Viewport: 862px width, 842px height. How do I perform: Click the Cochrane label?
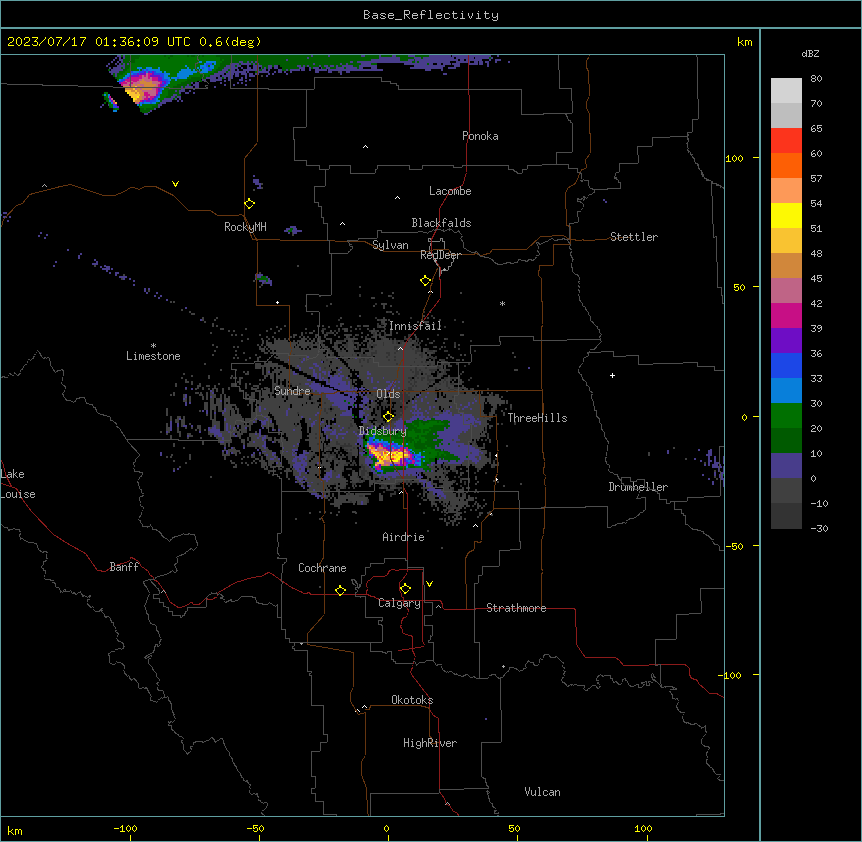[322, 568]
